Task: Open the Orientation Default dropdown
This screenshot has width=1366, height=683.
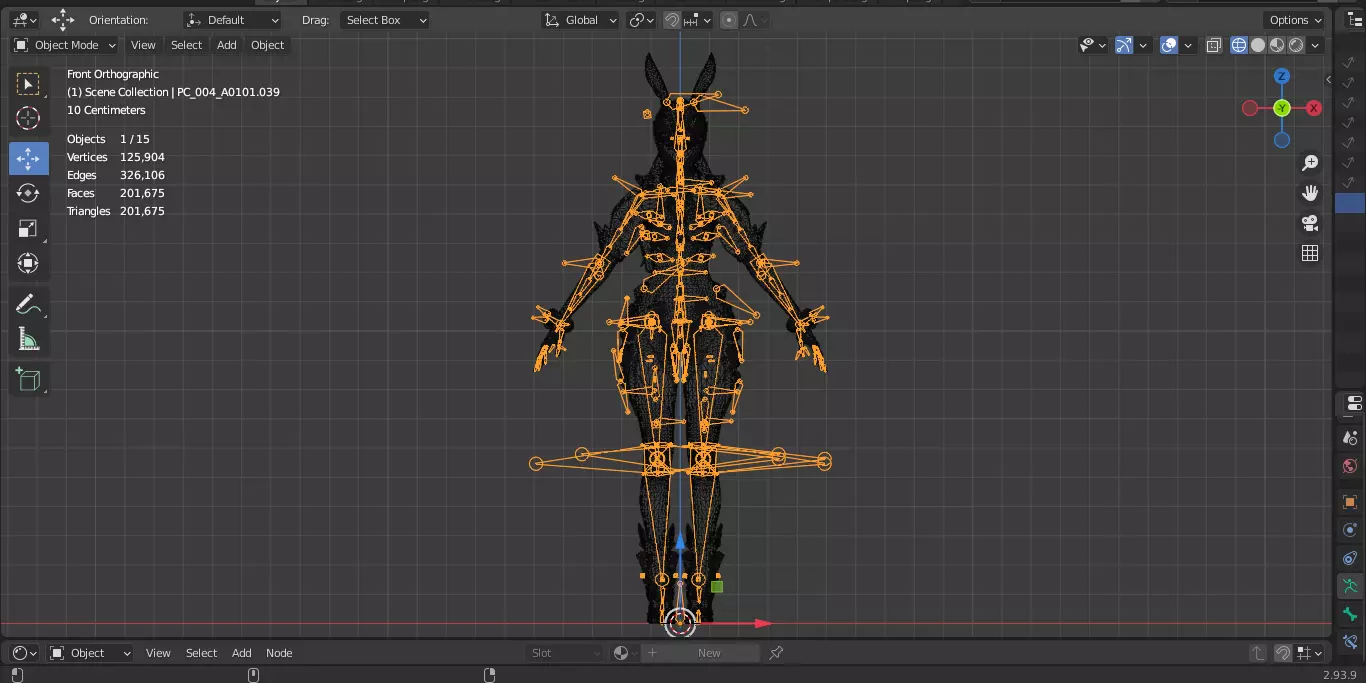Action: [x=233, y=20]
